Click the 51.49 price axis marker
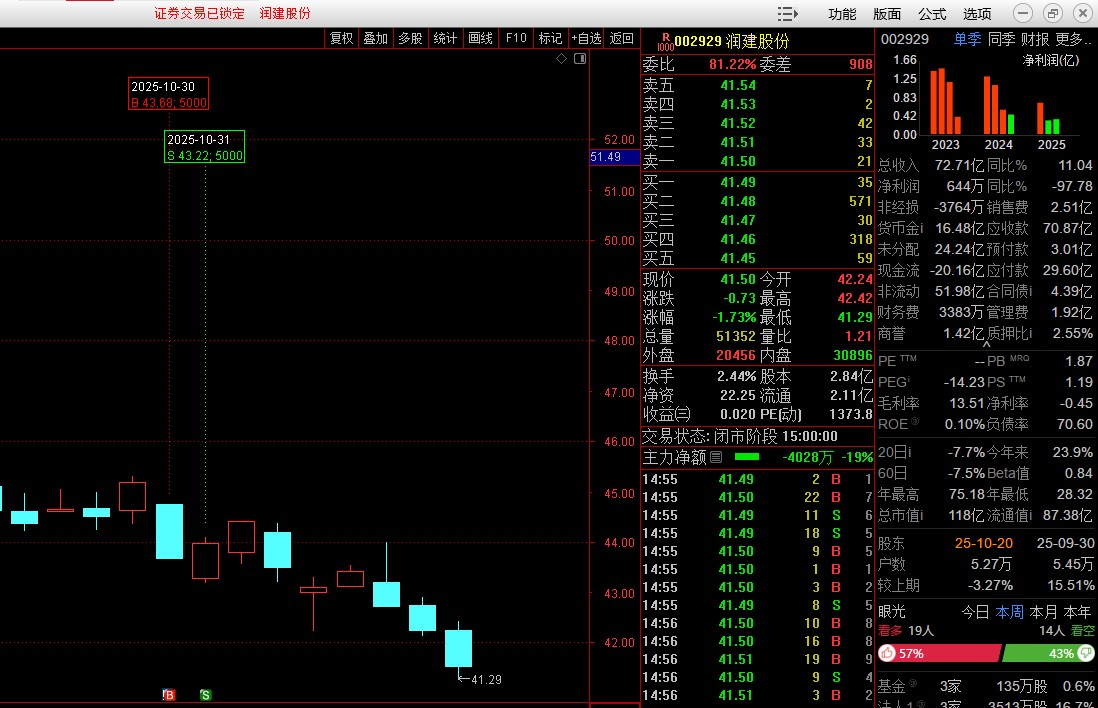The height and width of the screenshot is (708, 1098). tap(615, 157)
